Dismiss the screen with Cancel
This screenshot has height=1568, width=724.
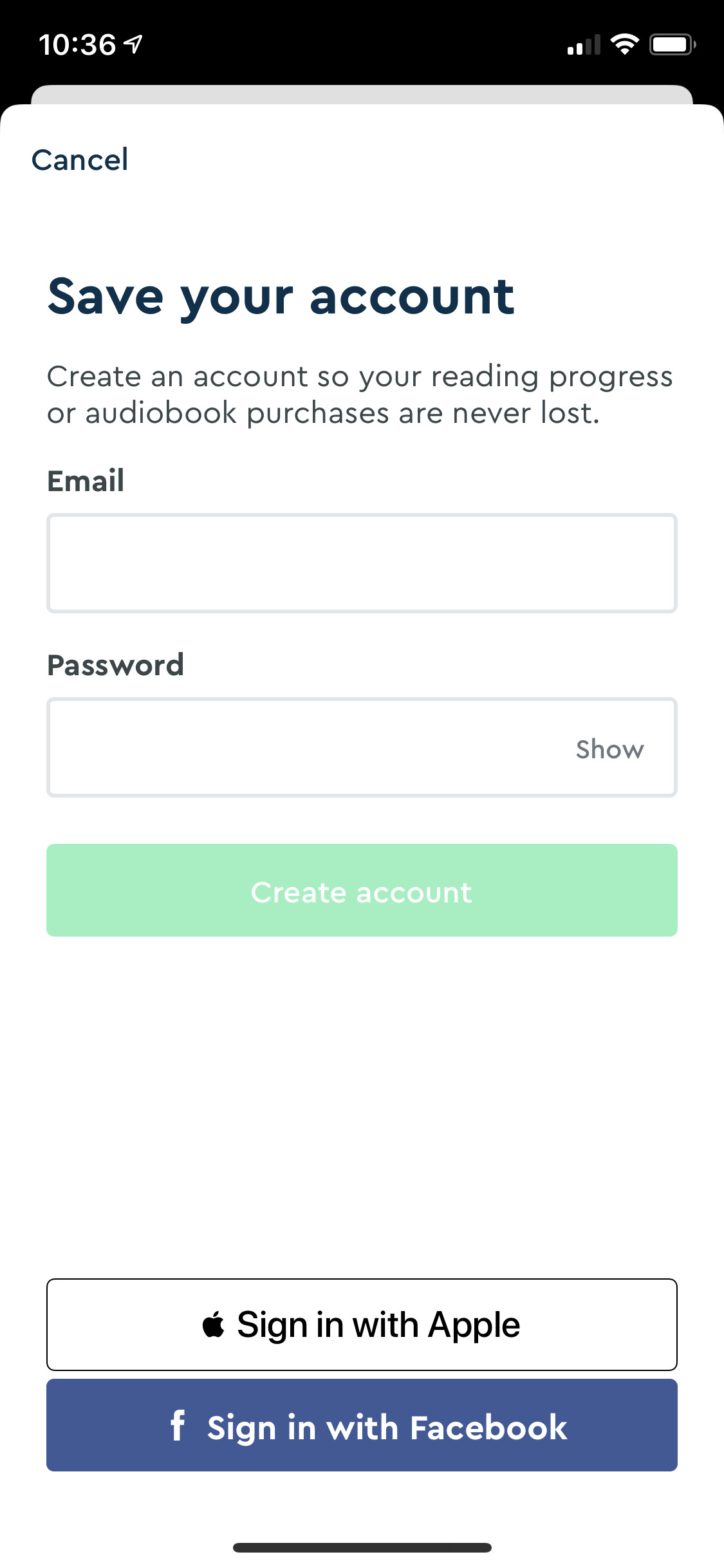79,158
